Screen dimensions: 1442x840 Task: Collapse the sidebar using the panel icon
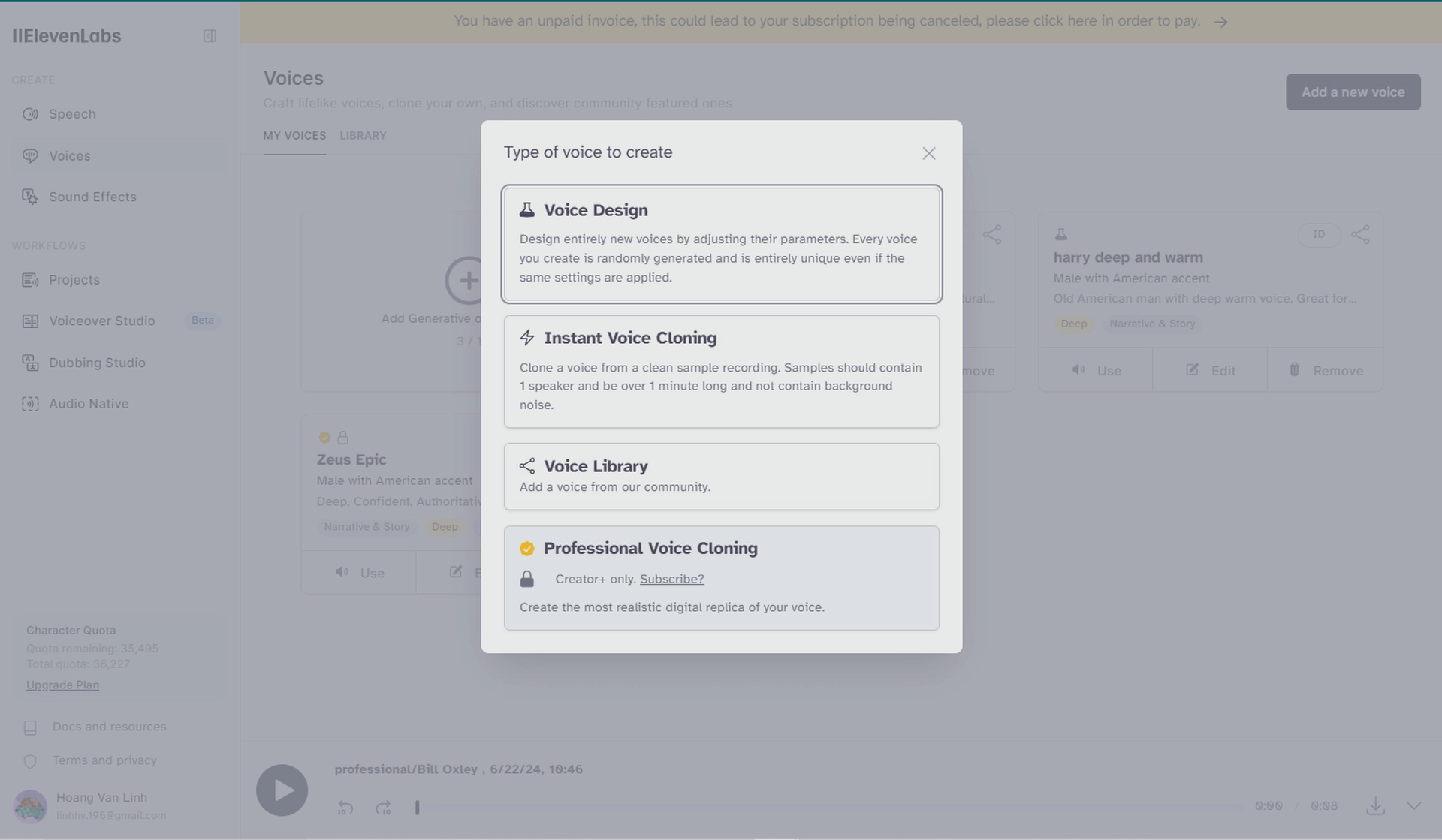tap(210, 36)
